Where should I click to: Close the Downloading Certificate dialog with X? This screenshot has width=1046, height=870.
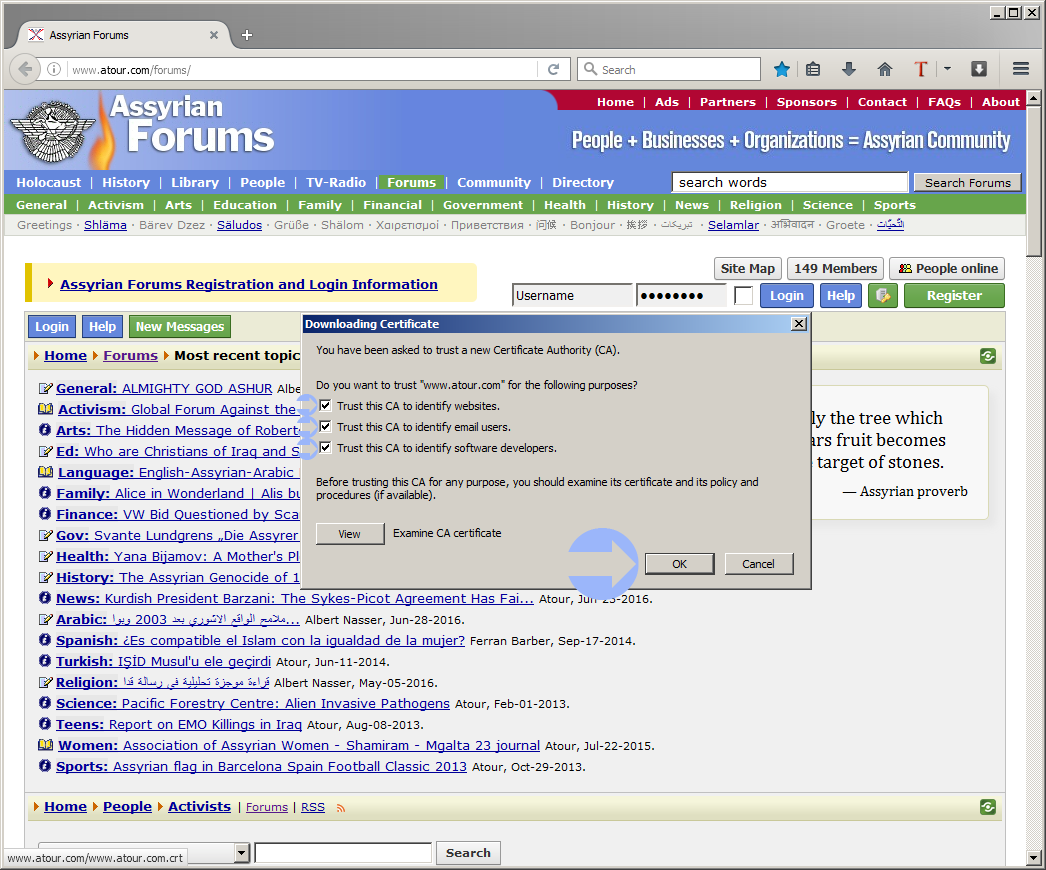point(799,324)
